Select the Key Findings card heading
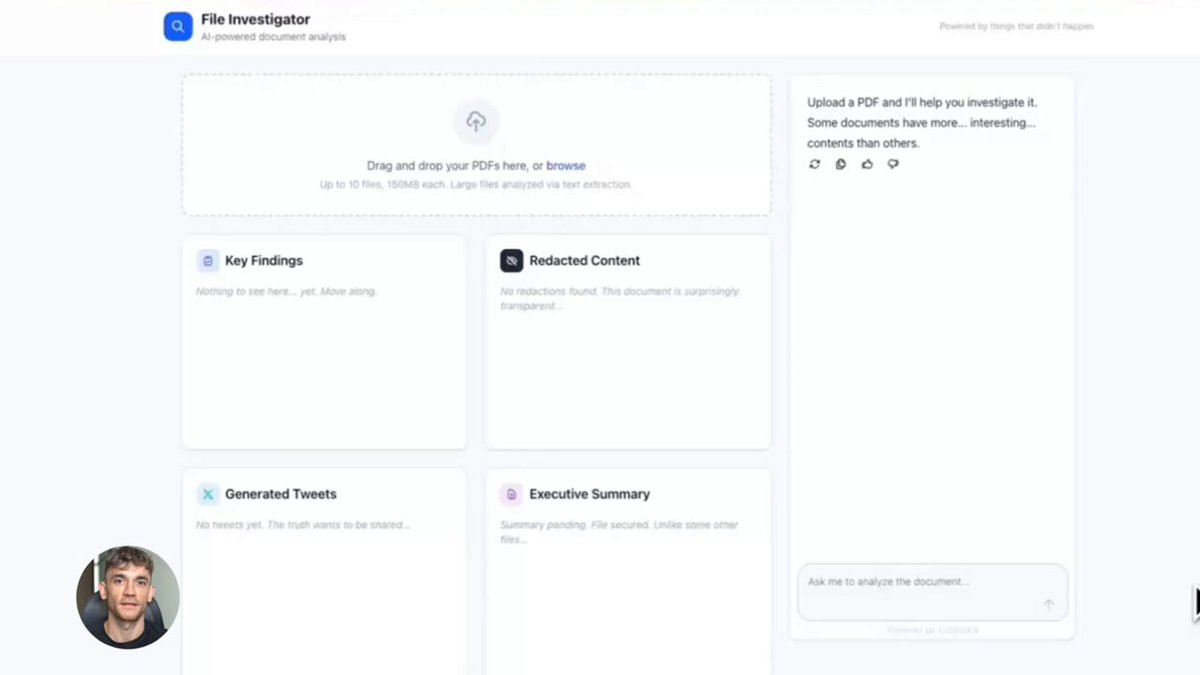This screenshot has width=1200, height=675. 264,261
